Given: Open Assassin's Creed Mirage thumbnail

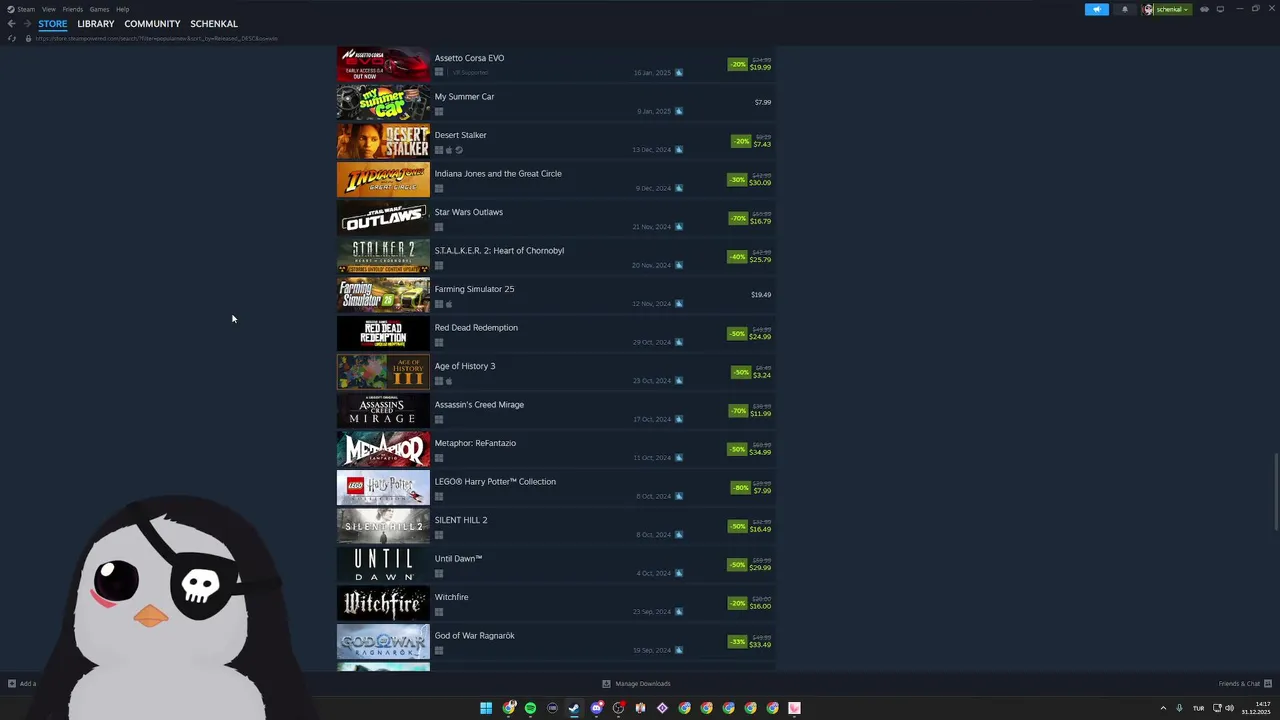Looking at the screenshot, I should [383, 410].
